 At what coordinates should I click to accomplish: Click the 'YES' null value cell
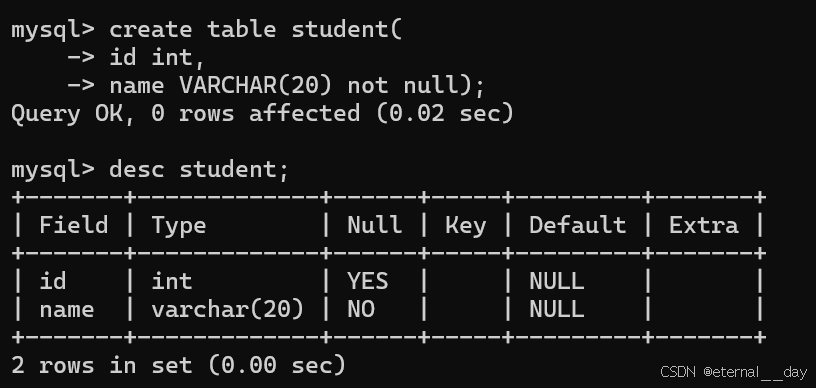coord(368,282)
